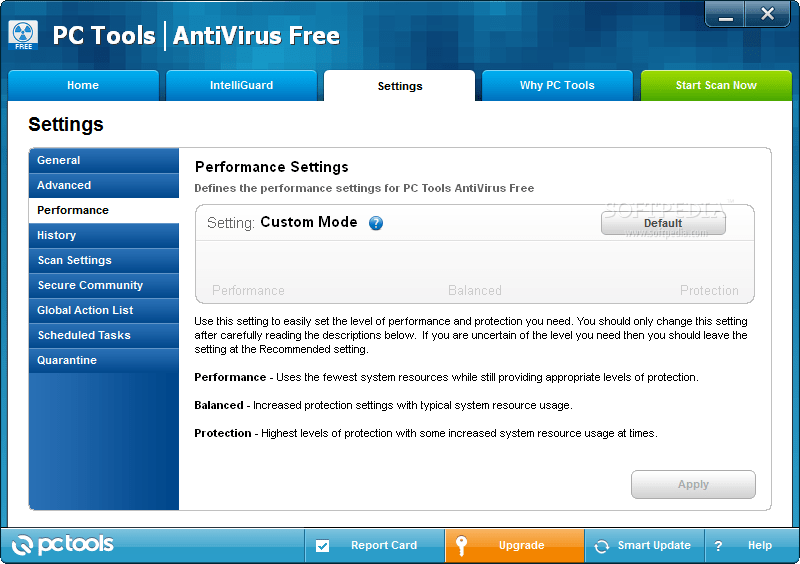Open the Why PC Tools tab
Image resolution: width=800 pixels, height=564 pixels.
click(x=557, y=85)
